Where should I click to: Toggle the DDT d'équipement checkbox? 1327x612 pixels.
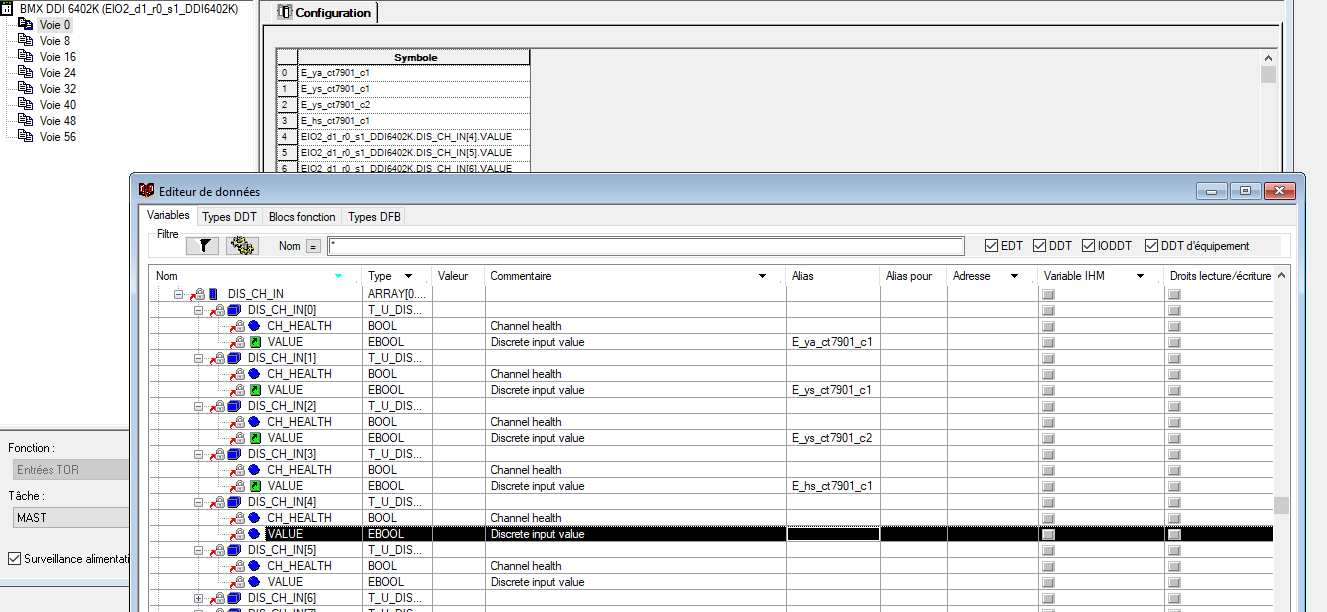point(1151,246)
